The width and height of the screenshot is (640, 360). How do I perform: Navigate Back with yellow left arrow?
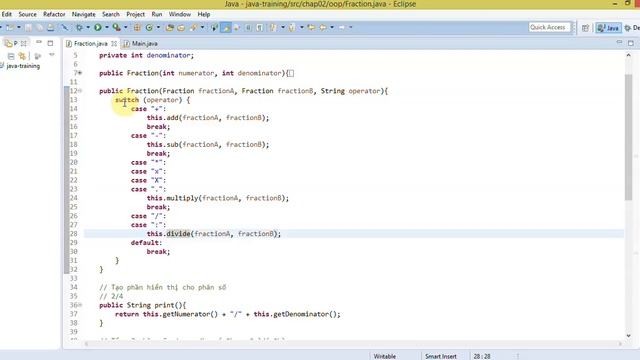tap(322, 27)
